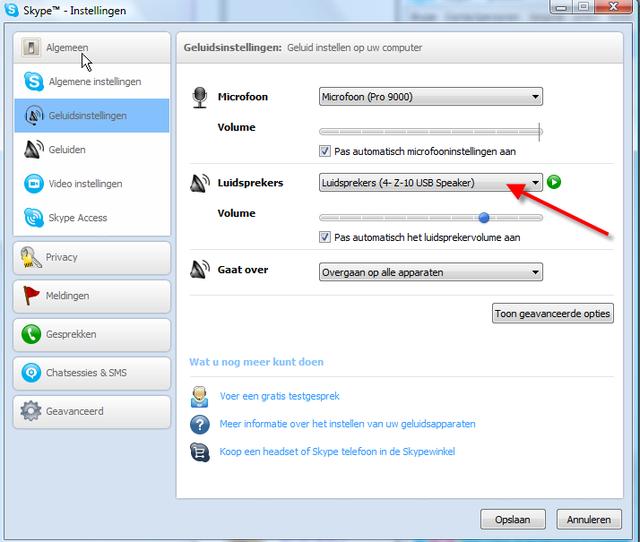The image size is (640, 542).
Task: Click the microphone icon next to Microfoon
Action: pos(200,98)
